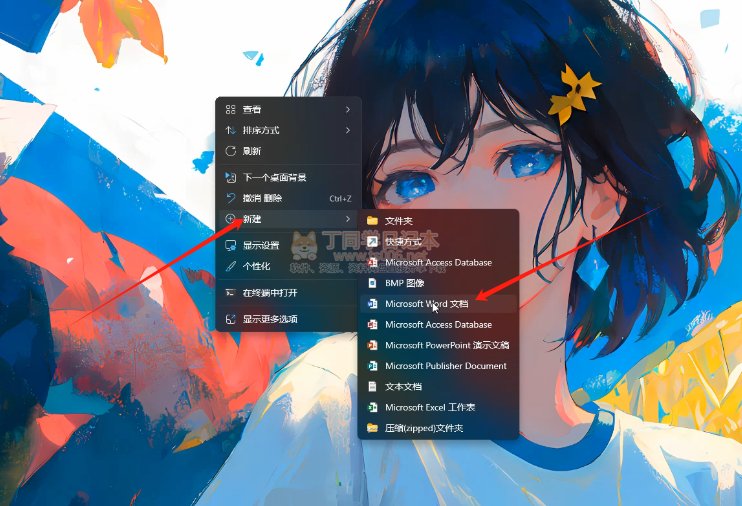This screenshot has height=506, width=742.
Task: Expand the 新建 submenu chevron
Action: click(348, 219)
